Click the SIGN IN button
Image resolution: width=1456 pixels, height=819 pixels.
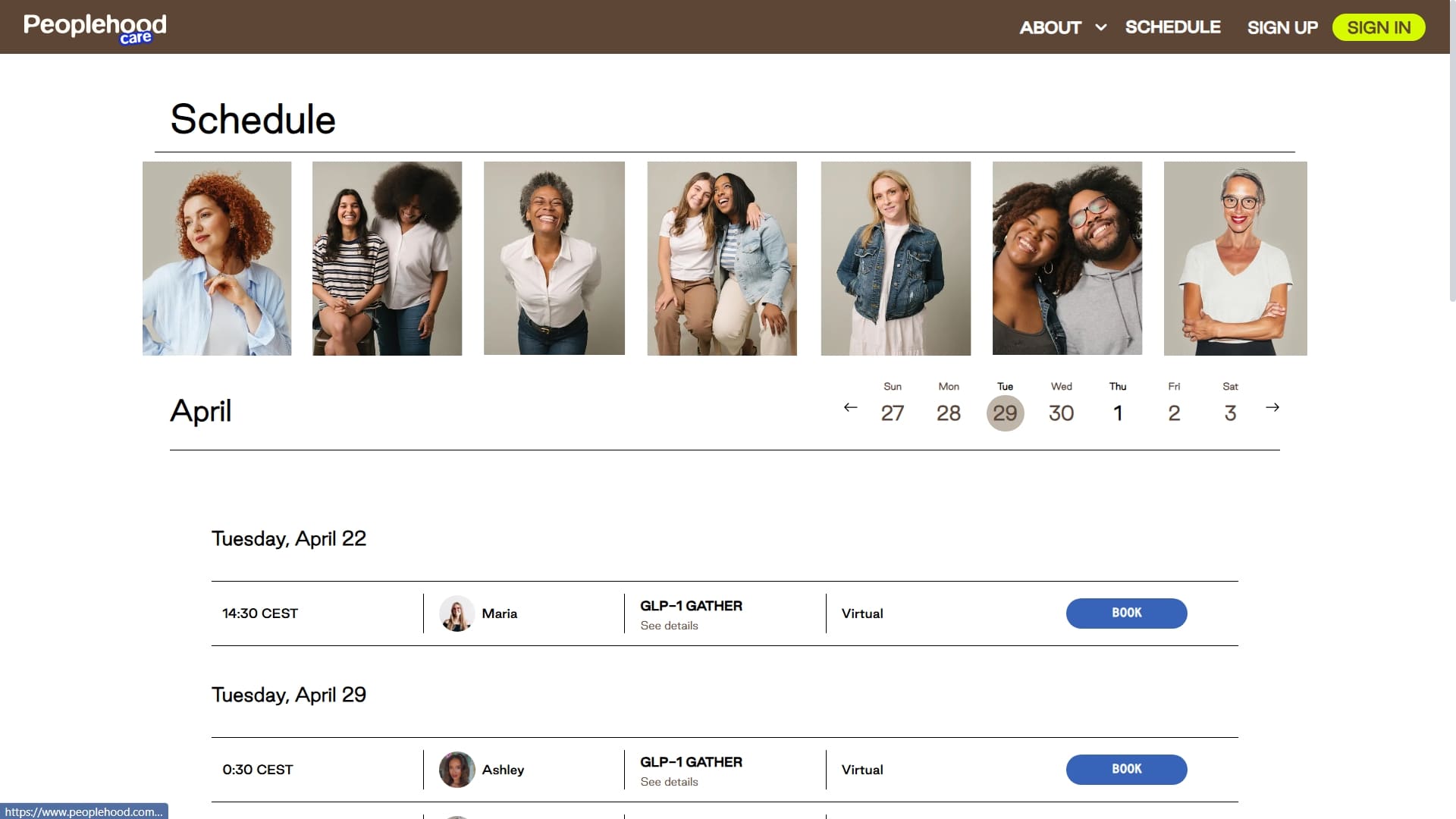point(1379,27)
